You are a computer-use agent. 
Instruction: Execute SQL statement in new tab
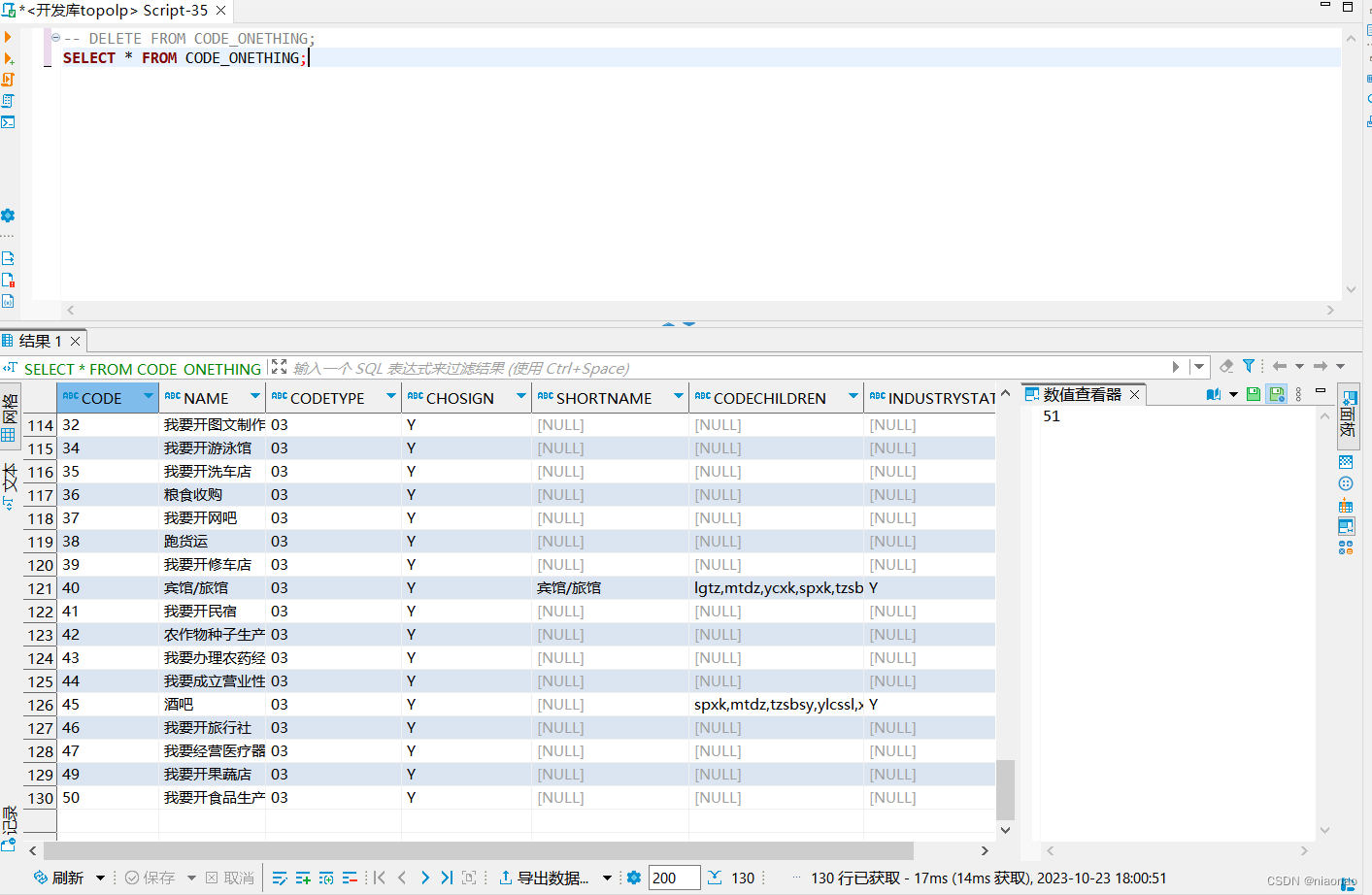(9, 58)
